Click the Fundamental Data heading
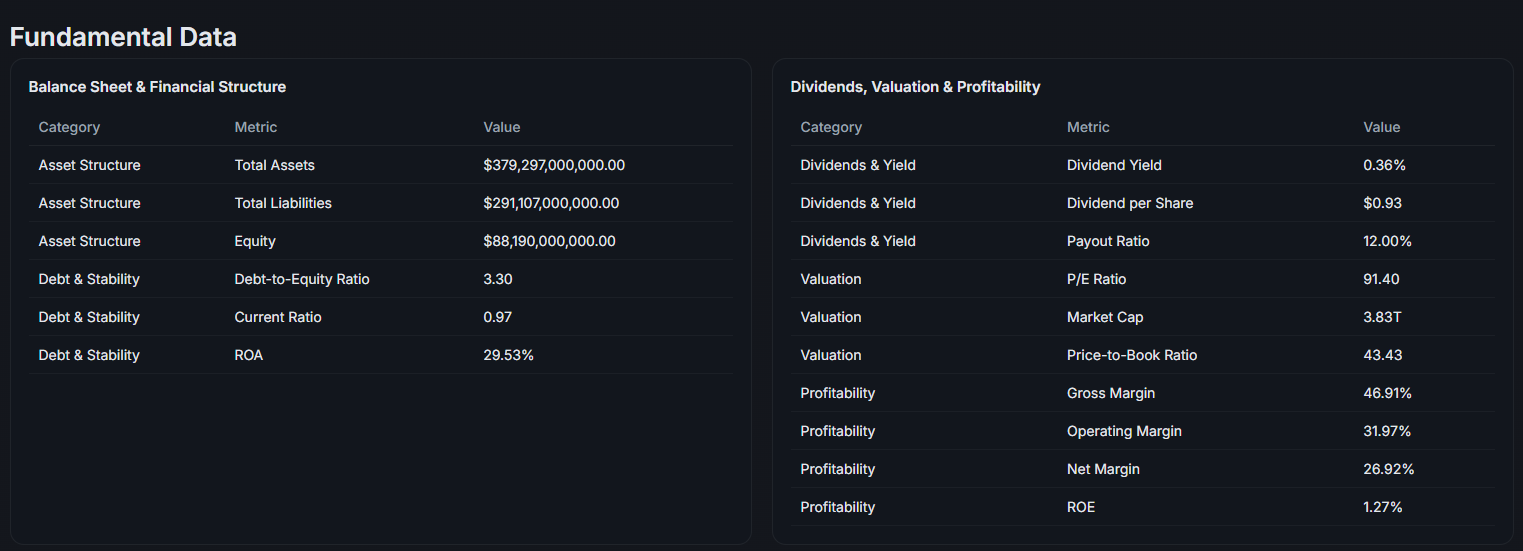Image resolution: width=1523 pixels, height=551 pixels. (x=123, y=37)
